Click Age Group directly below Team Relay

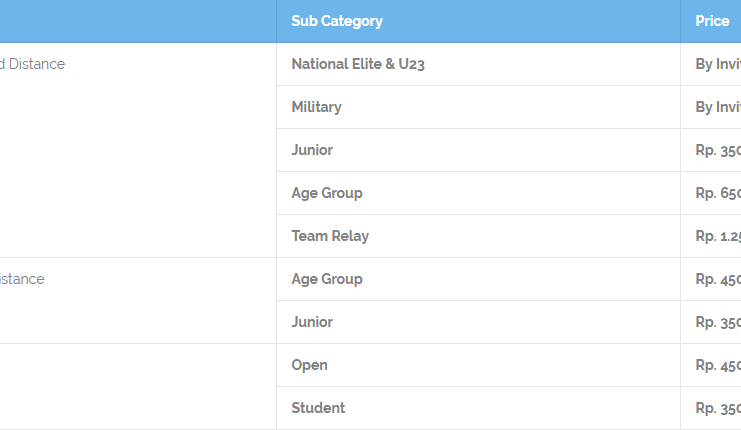coord(478,279)
